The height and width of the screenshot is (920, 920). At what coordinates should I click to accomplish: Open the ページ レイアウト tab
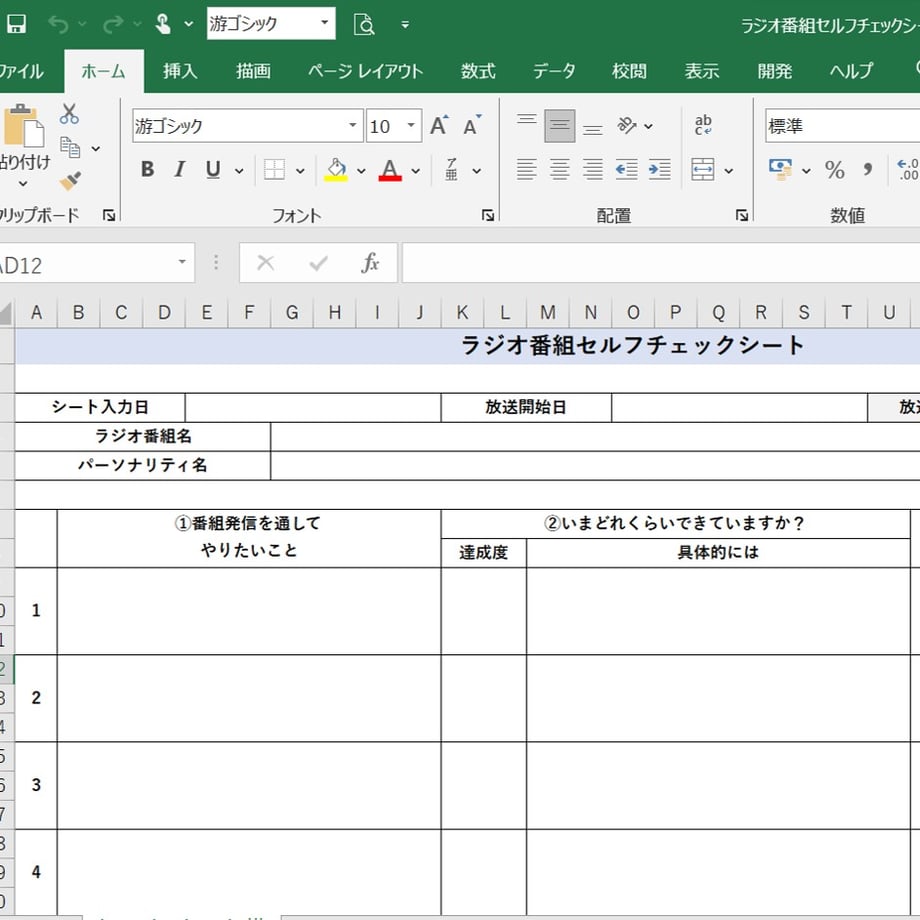tap(365, 71)
